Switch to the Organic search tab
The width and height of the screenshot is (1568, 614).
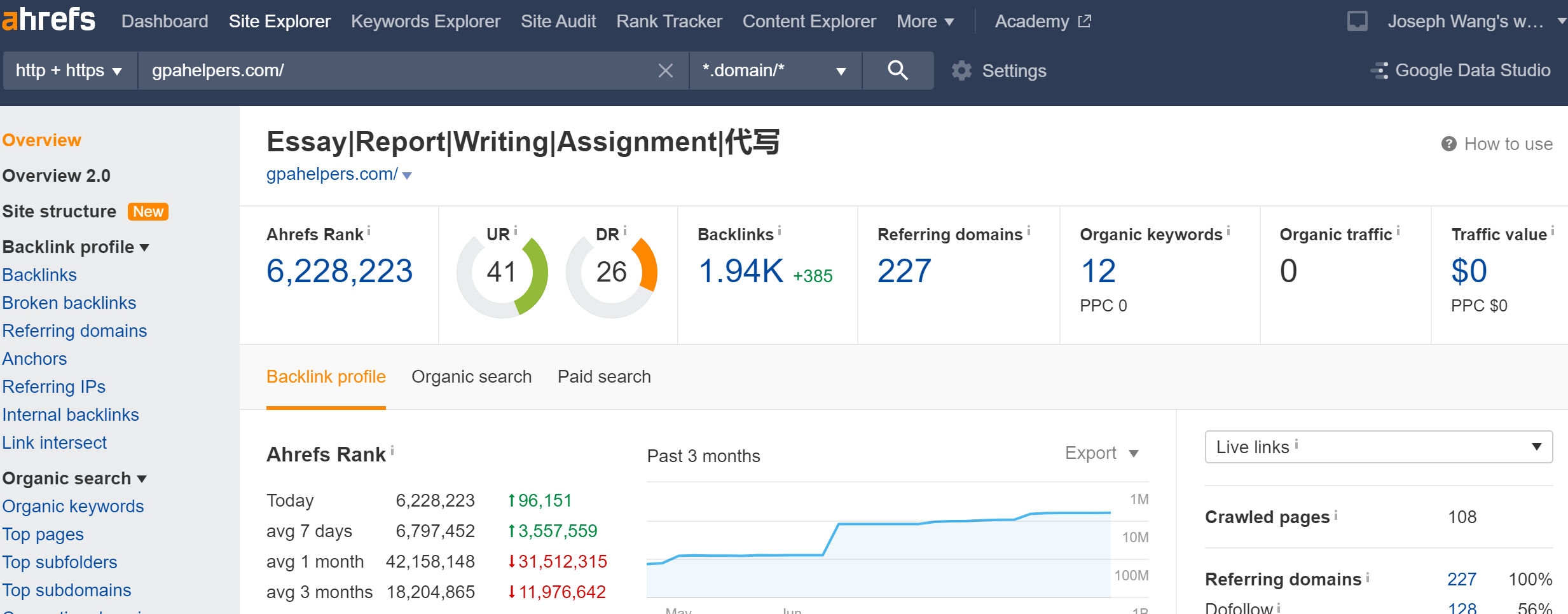point(471,377)
